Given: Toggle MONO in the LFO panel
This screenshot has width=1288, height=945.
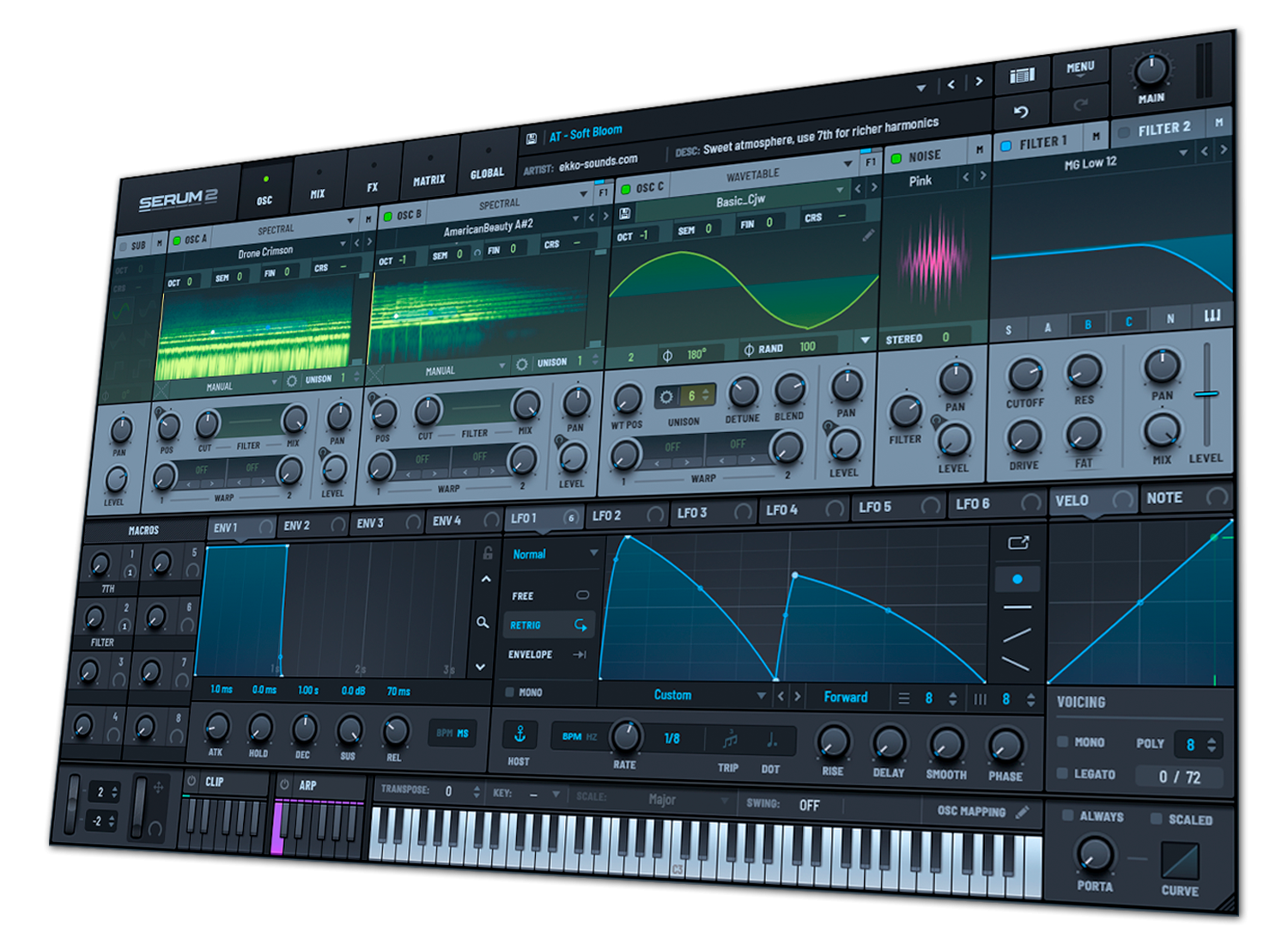Looking at the screenshot, I should (x=508, y=692).
